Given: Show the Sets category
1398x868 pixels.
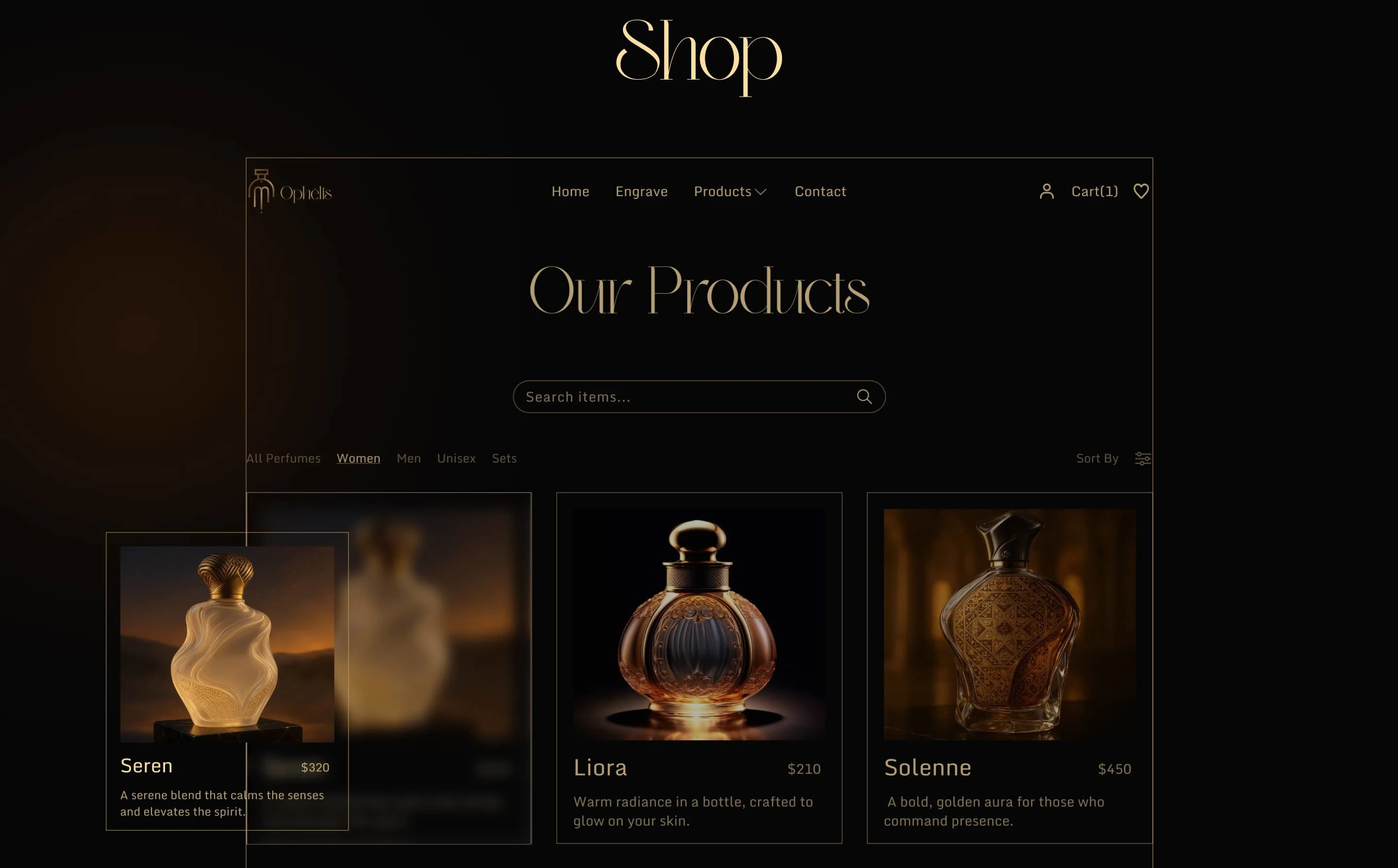Looking at the screenshot, I should [504, 459].
